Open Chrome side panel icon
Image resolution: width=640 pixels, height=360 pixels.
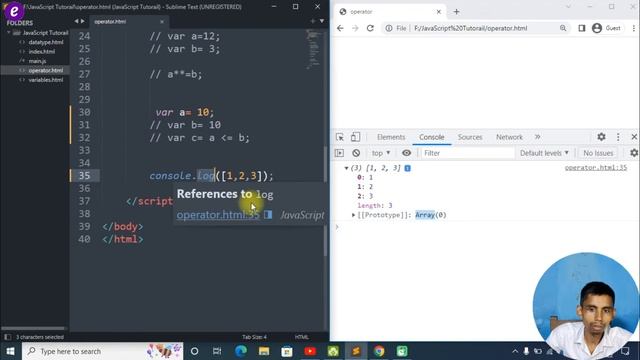pyautogui.click(x=582, y=28)
